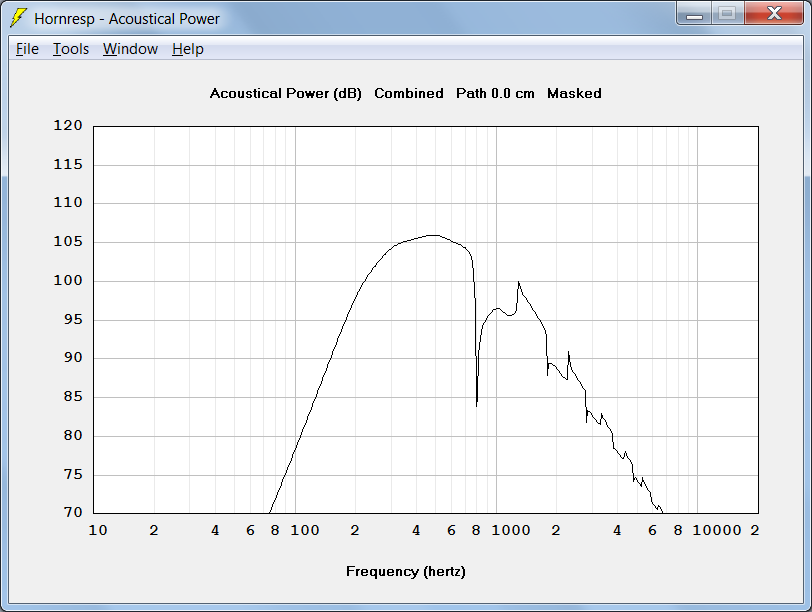Close the Acoustical Power window
The image size is (812, 612).
click(774, 14)
